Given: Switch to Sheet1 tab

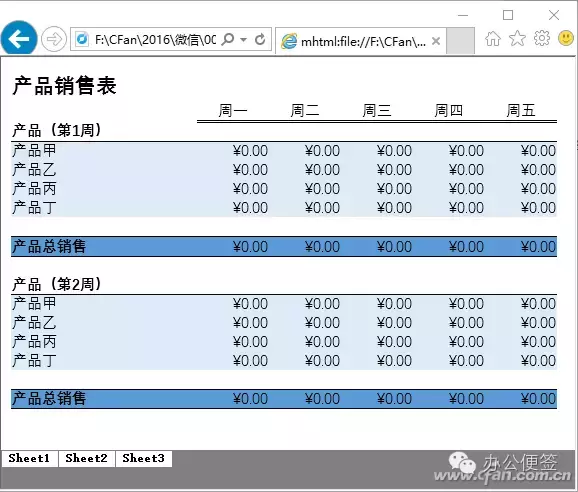Looking at the screenshot, I should 29,458.
